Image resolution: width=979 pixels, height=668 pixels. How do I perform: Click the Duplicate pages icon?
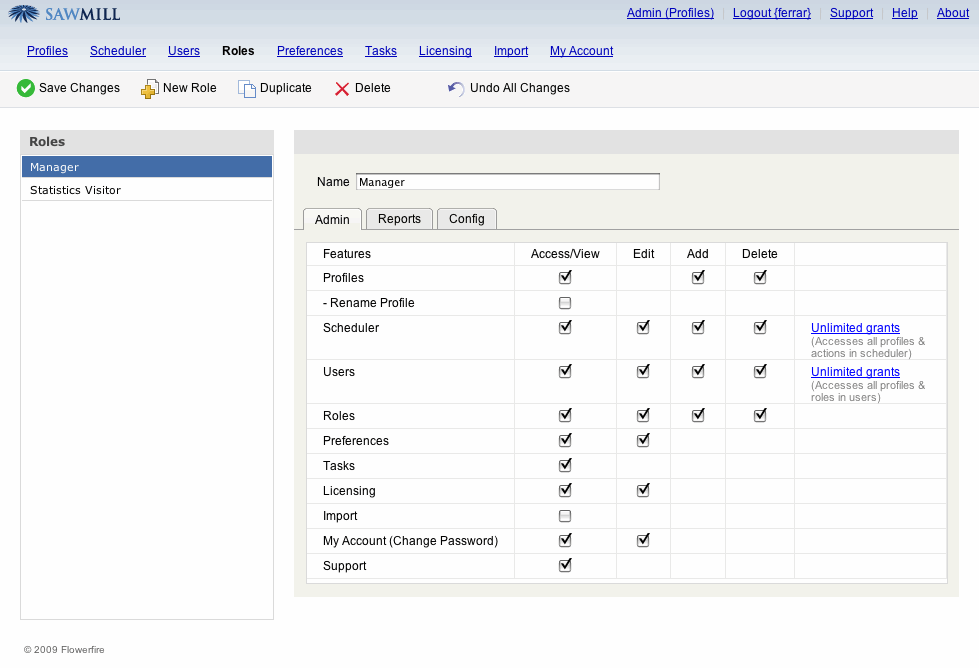tap(246, 89)
